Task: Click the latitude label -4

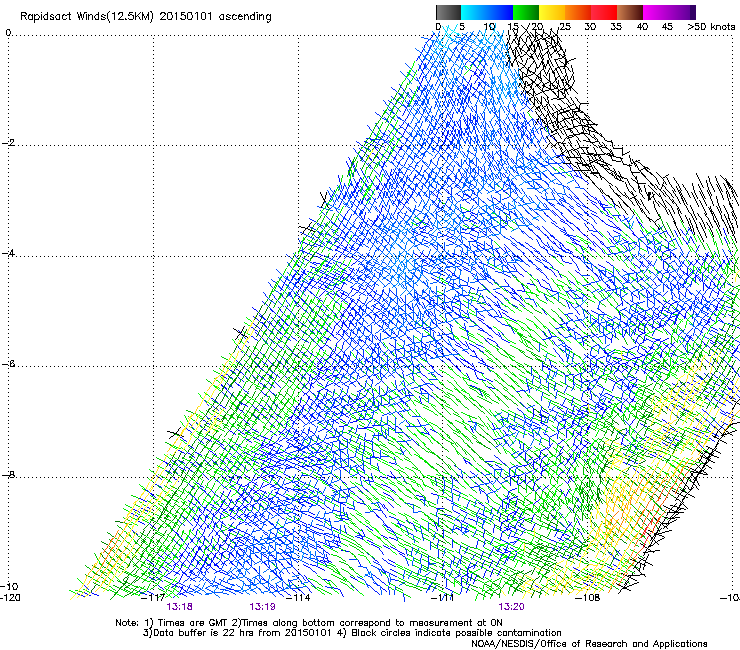Action: [8, 253]
